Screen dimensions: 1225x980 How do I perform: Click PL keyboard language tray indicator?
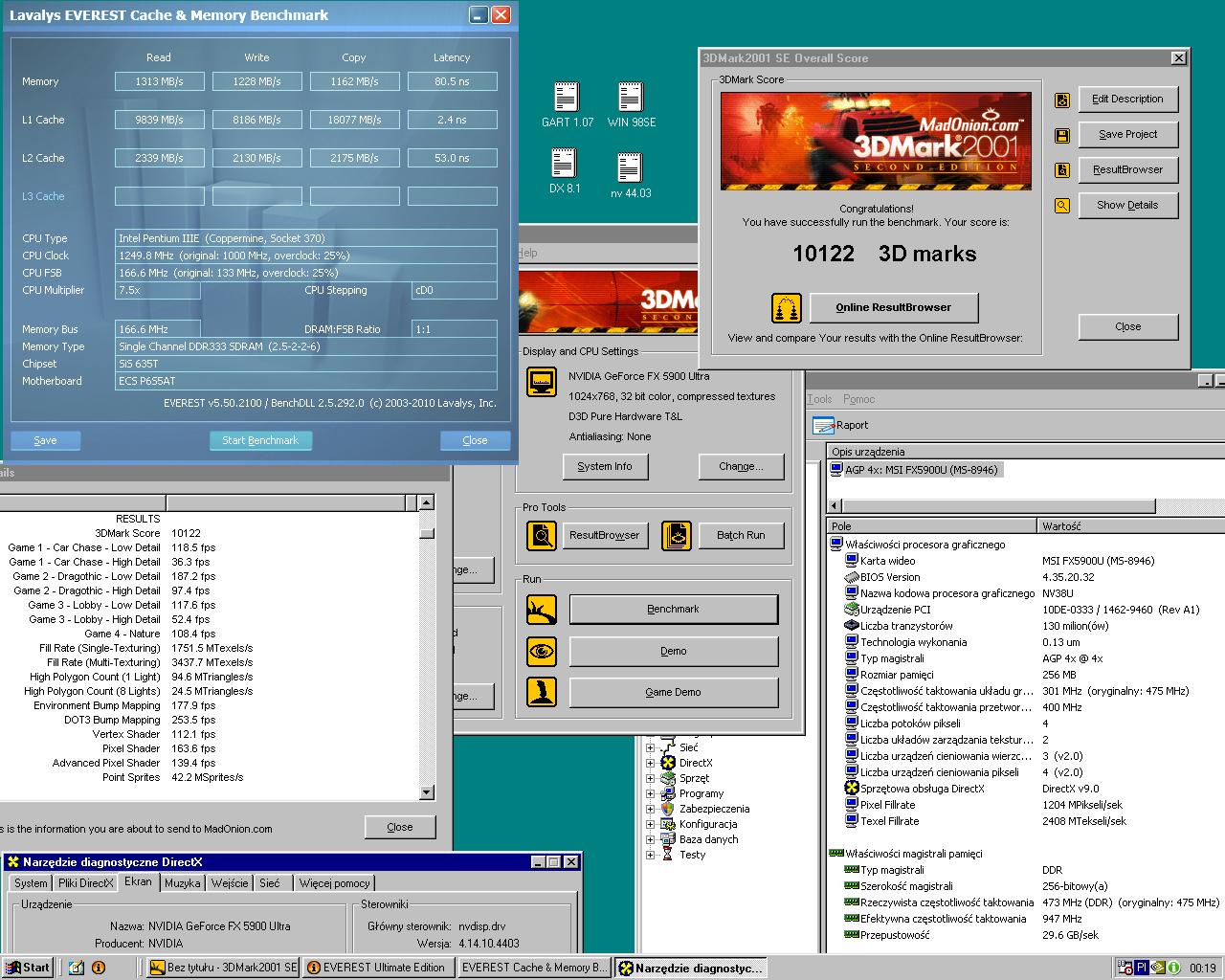click(x=1142, y=968)
